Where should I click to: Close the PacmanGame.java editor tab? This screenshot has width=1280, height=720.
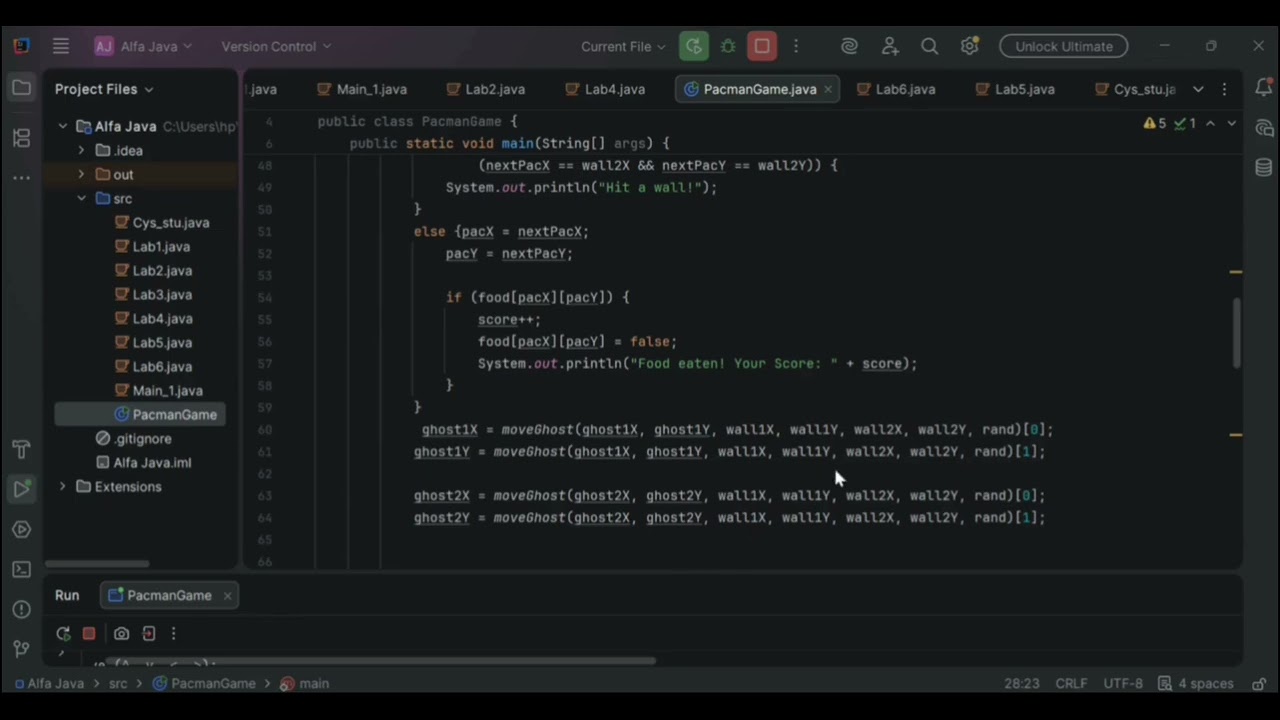(x=827, y=89)
